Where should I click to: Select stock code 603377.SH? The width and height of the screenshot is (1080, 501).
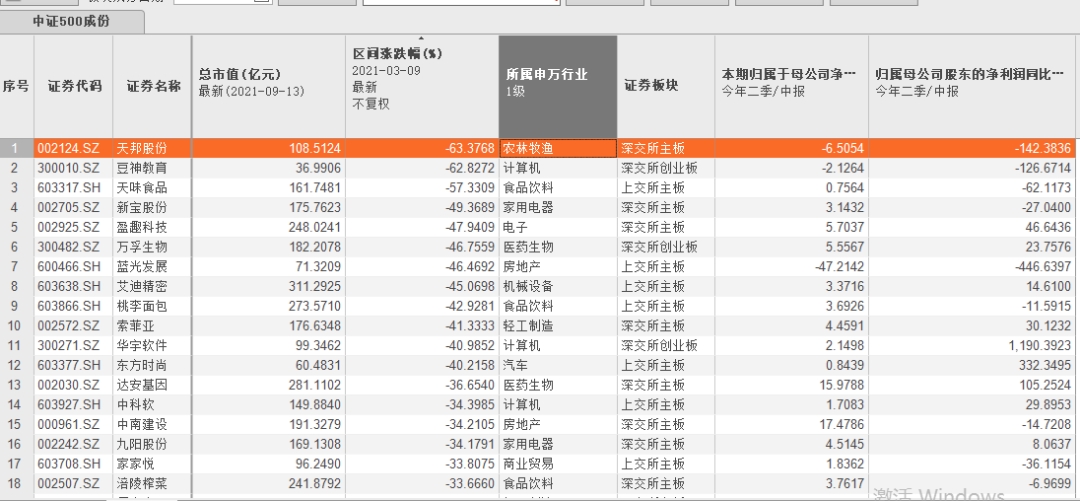click(x=74, y=365)
